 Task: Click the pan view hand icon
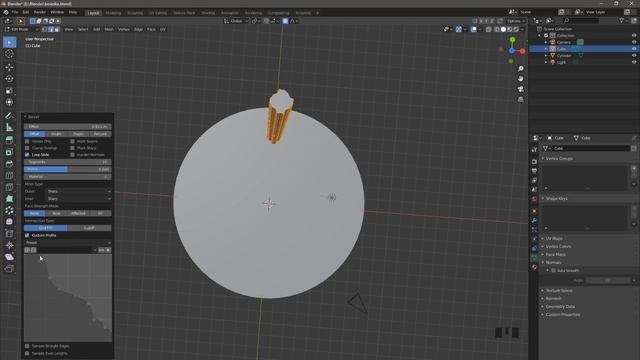(520, 79)
